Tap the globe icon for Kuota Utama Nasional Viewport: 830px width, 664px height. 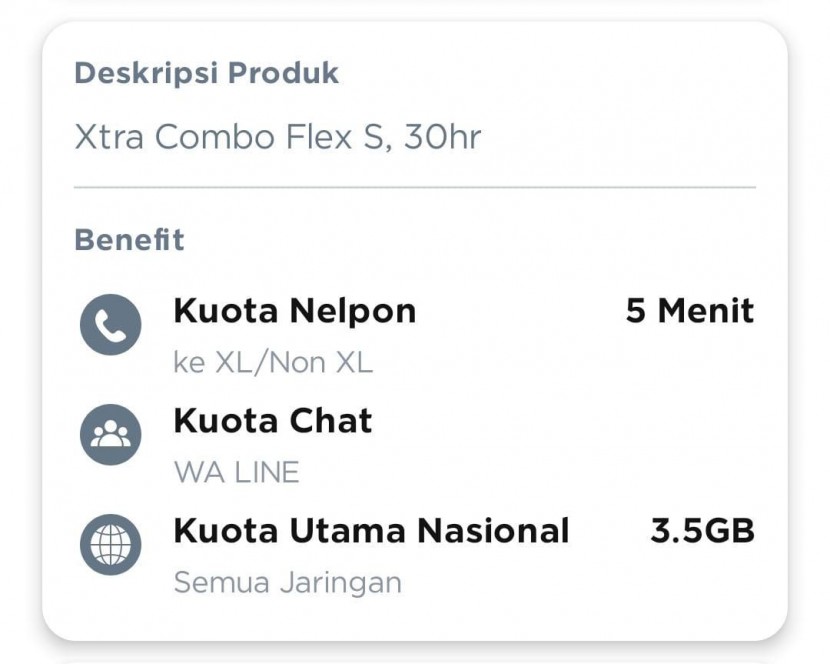111,545
